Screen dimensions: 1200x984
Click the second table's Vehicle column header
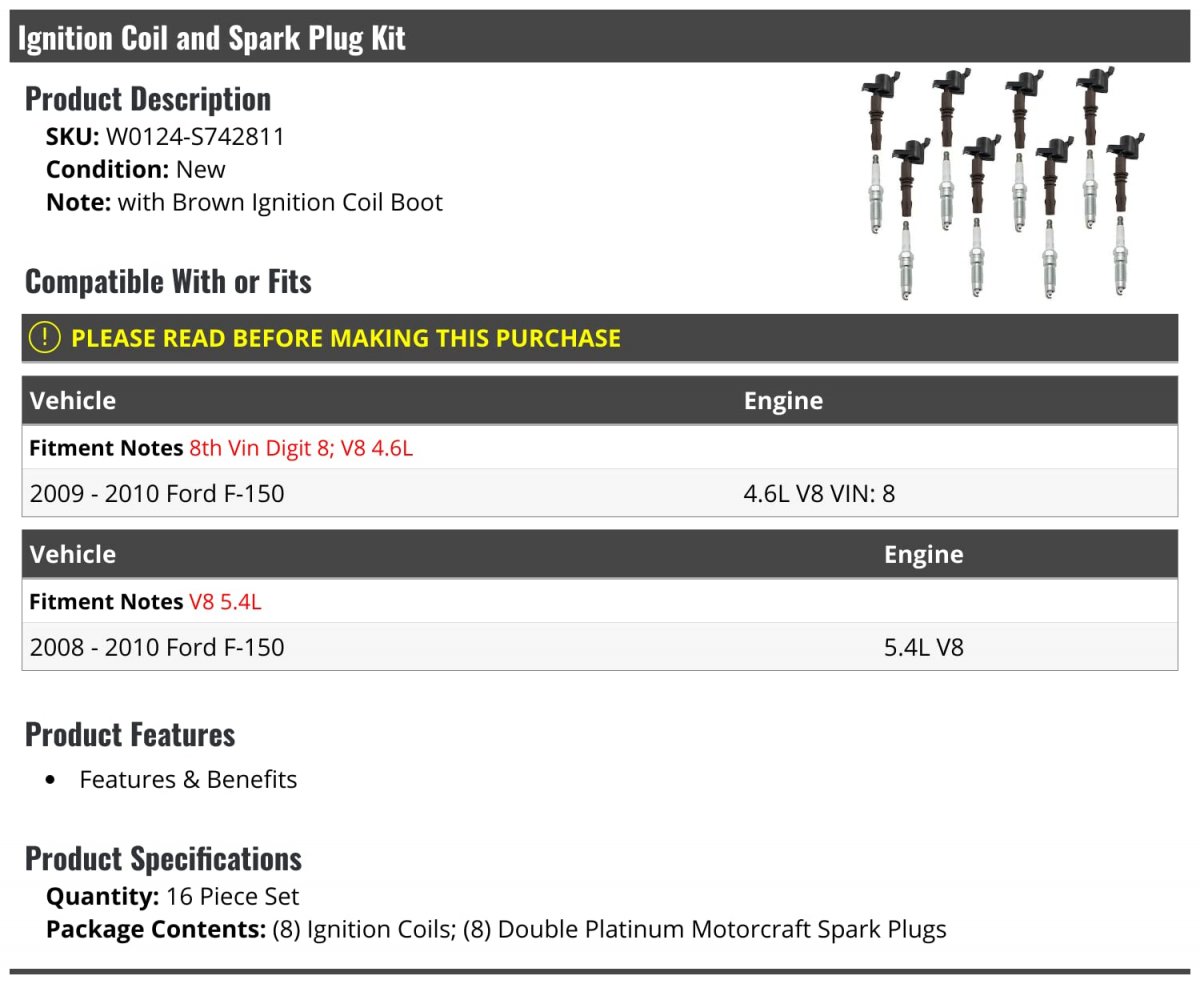[x=73, y=555]
